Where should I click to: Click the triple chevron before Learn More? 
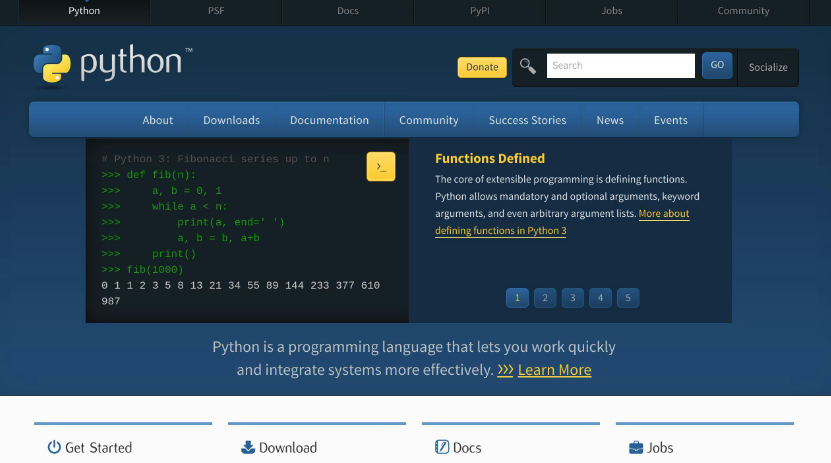coord(505,370)
